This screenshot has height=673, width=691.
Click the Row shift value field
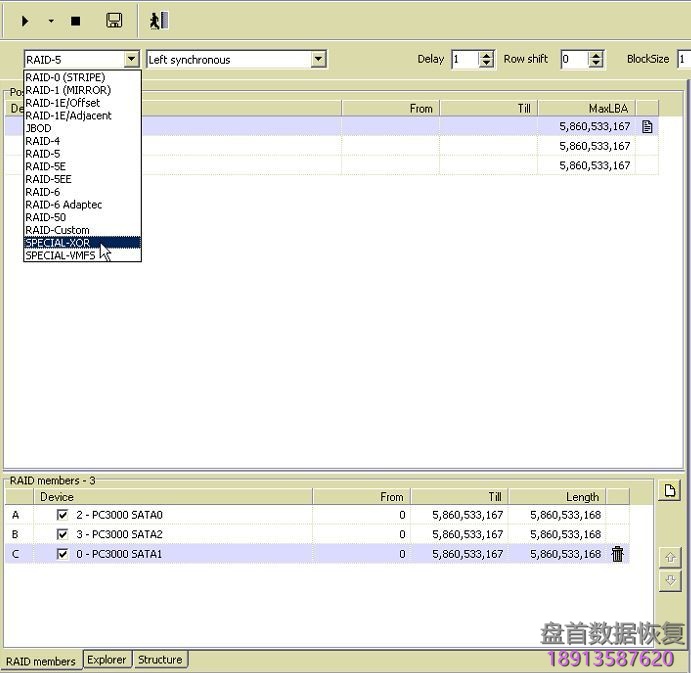[574, 59]
